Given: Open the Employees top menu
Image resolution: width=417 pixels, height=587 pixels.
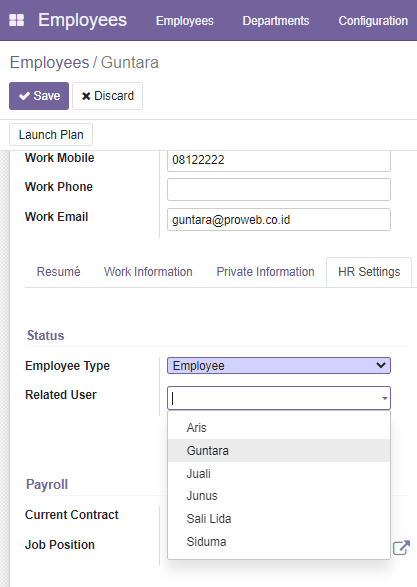Looking at the screenshot, I should [x=185, y=21].
